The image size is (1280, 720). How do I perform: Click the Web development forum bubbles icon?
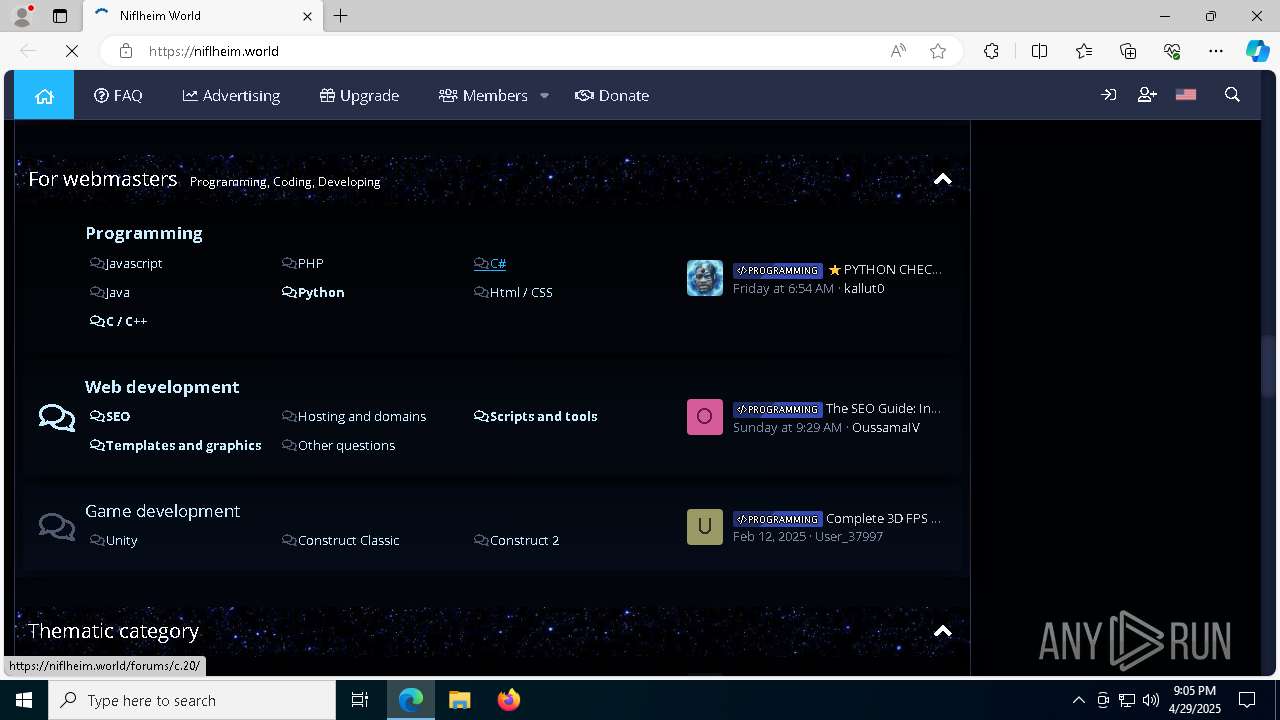(57, 418)
